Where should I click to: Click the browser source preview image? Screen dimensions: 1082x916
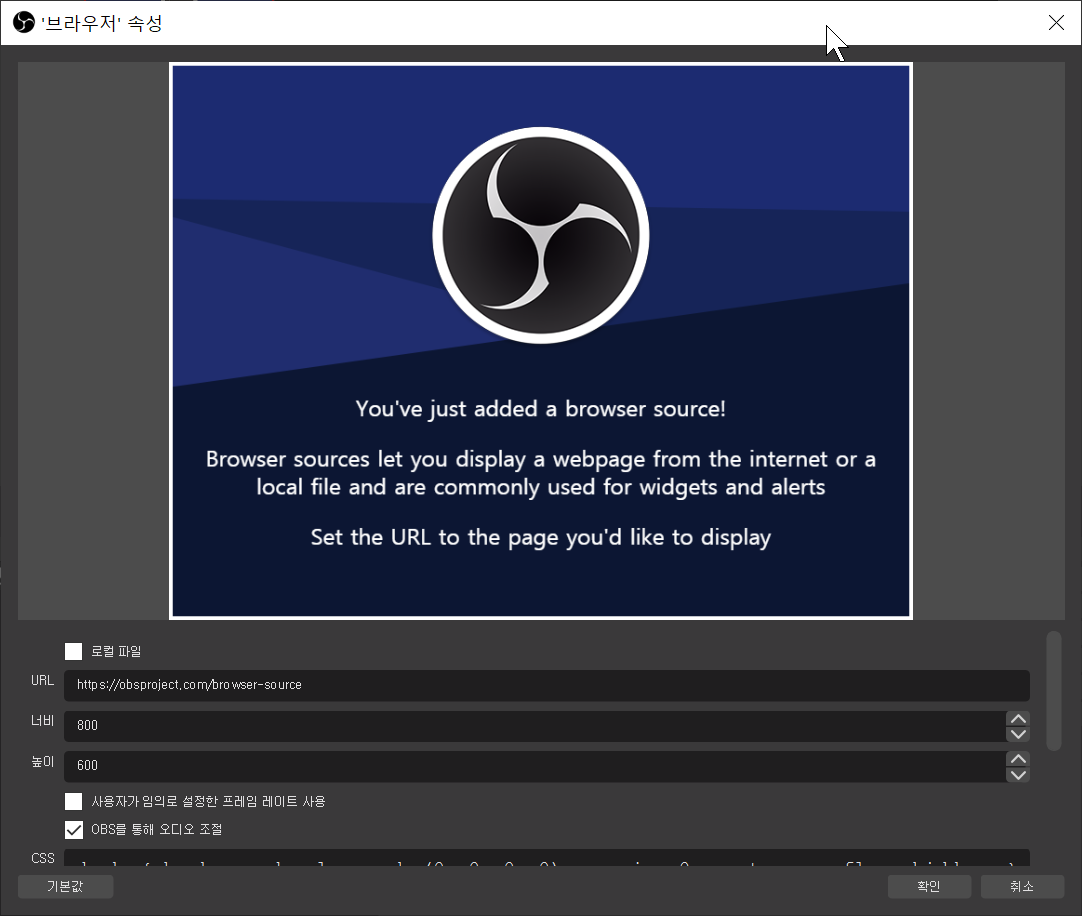(x=541, y=341)
